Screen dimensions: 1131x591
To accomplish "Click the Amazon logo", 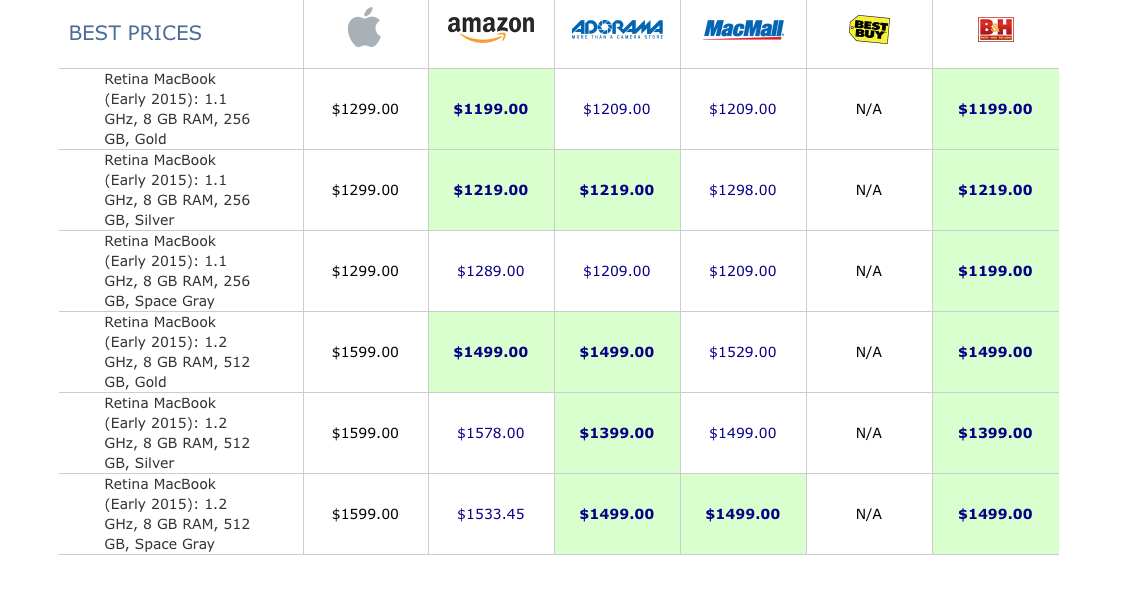I will click(491, 29).
